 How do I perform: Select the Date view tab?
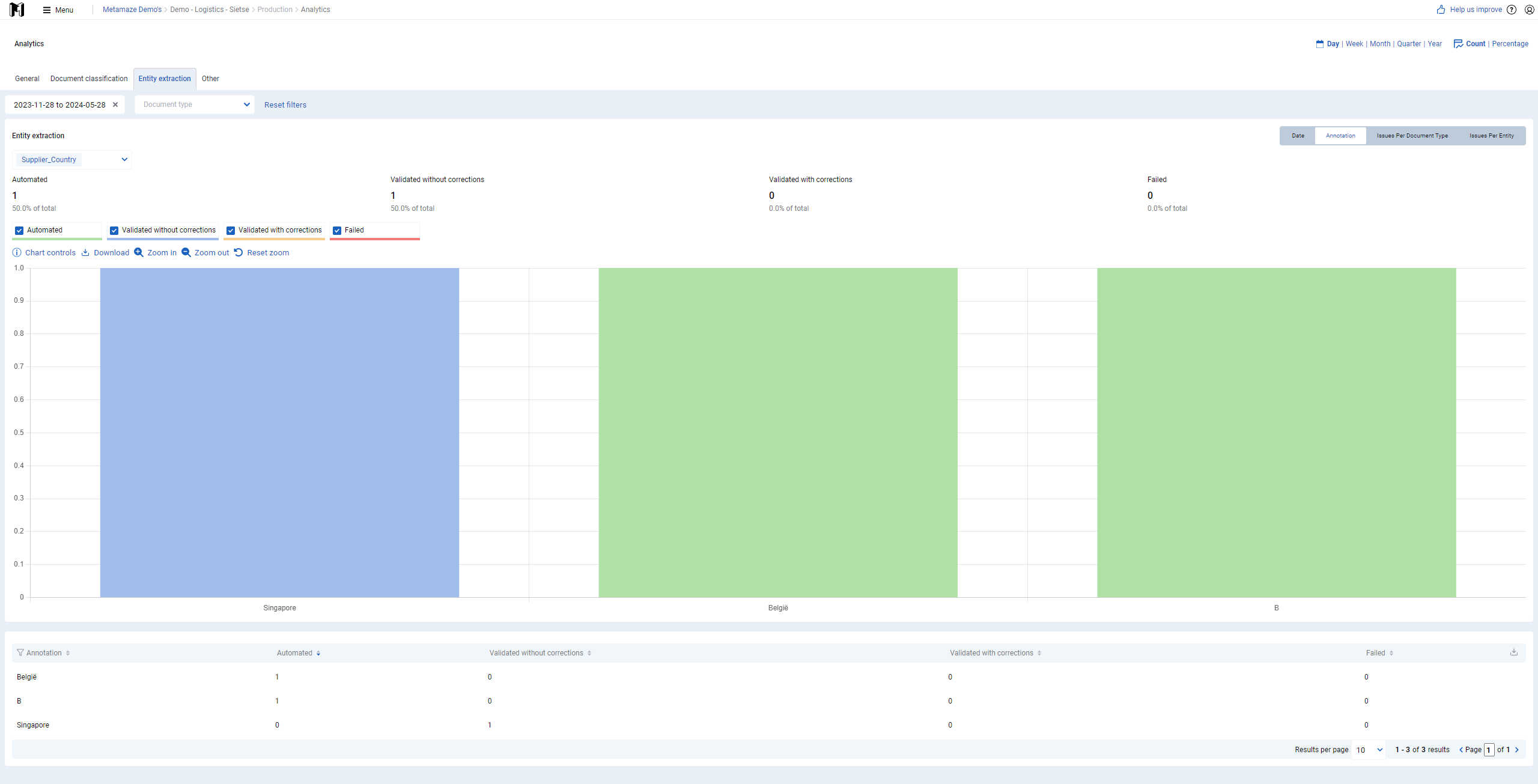[x=1298, y=136]
